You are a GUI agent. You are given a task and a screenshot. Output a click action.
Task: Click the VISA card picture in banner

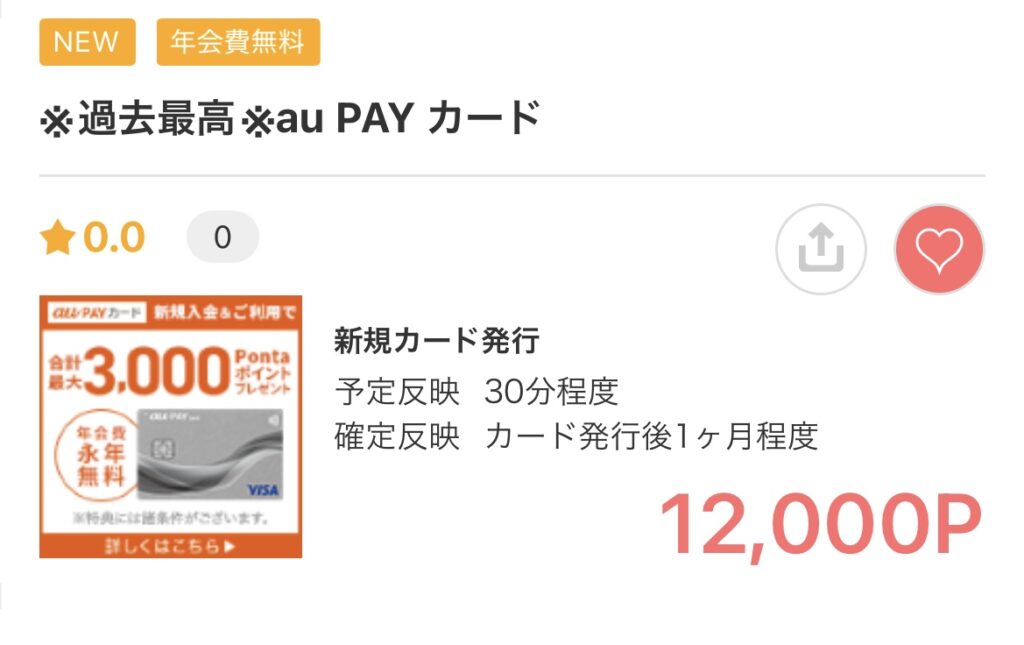[210, 454]
